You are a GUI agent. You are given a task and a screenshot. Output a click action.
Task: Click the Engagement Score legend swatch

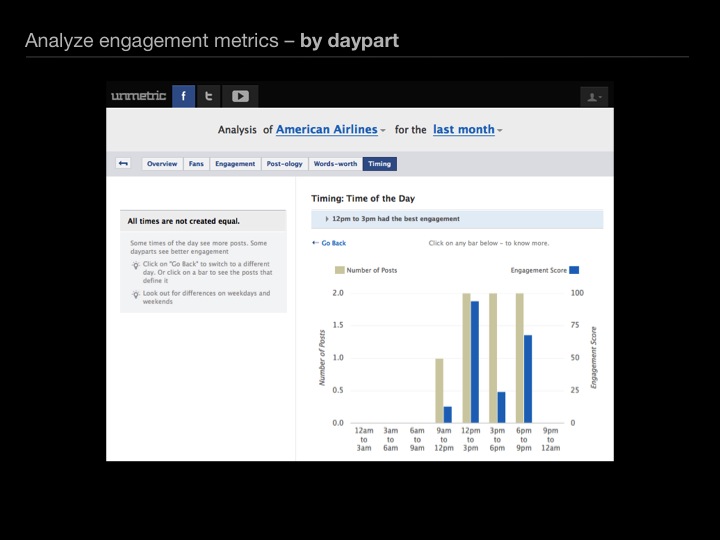pyautogui.click(x=574, y=270)
